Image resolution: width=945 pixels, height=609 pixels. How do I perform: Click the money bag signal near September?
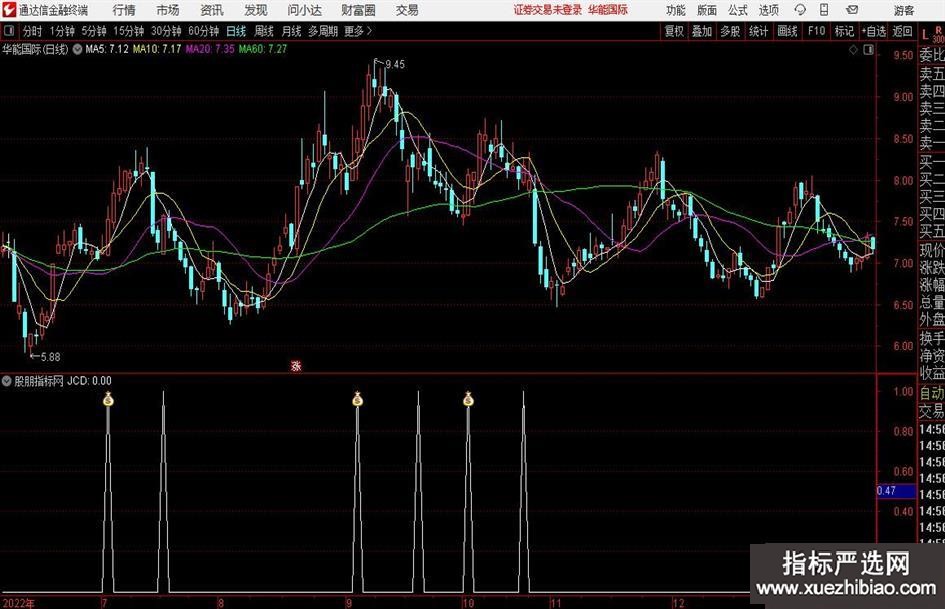coord(357,399)
